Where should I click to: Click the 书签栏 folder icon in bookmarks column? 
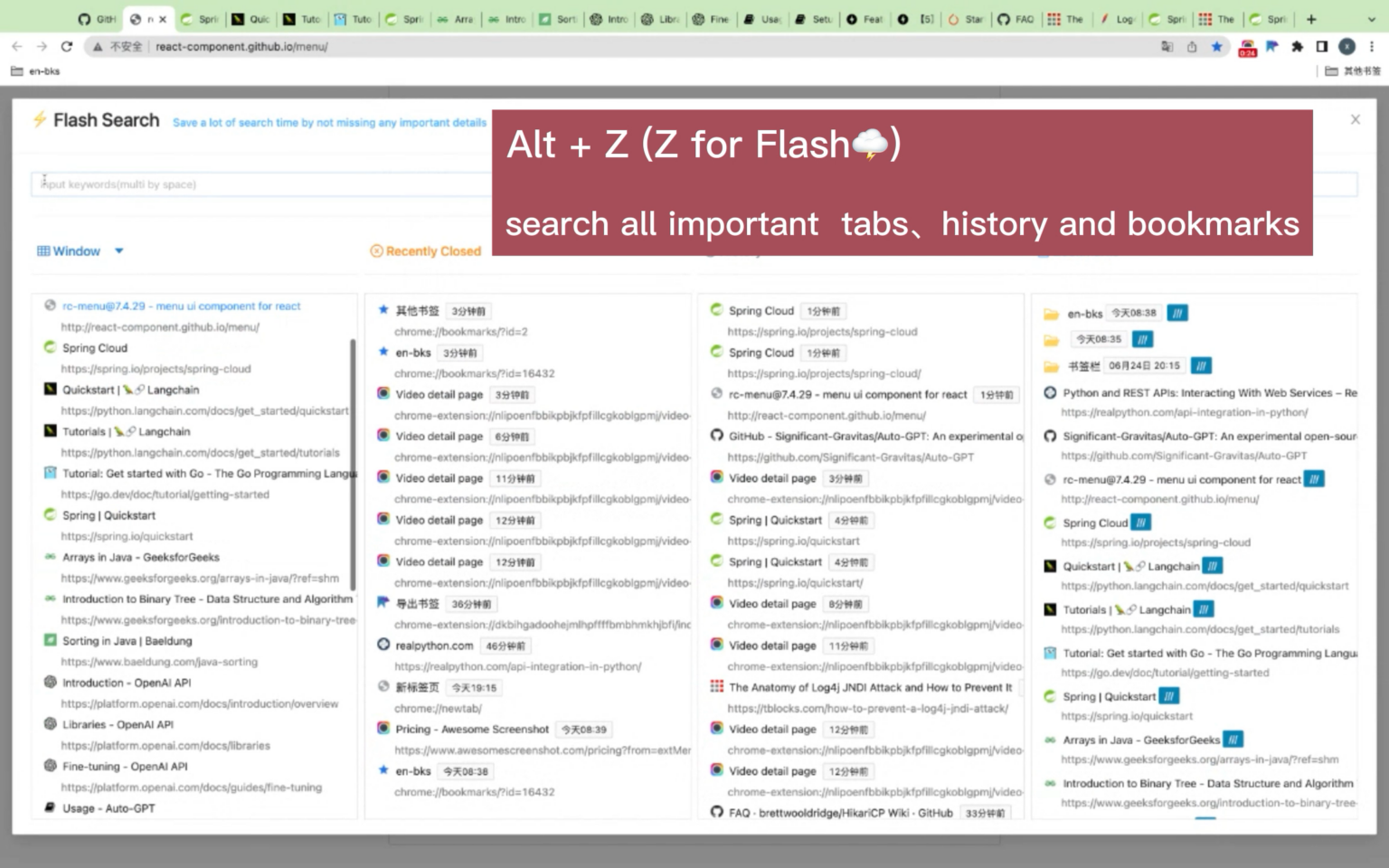1051,367
